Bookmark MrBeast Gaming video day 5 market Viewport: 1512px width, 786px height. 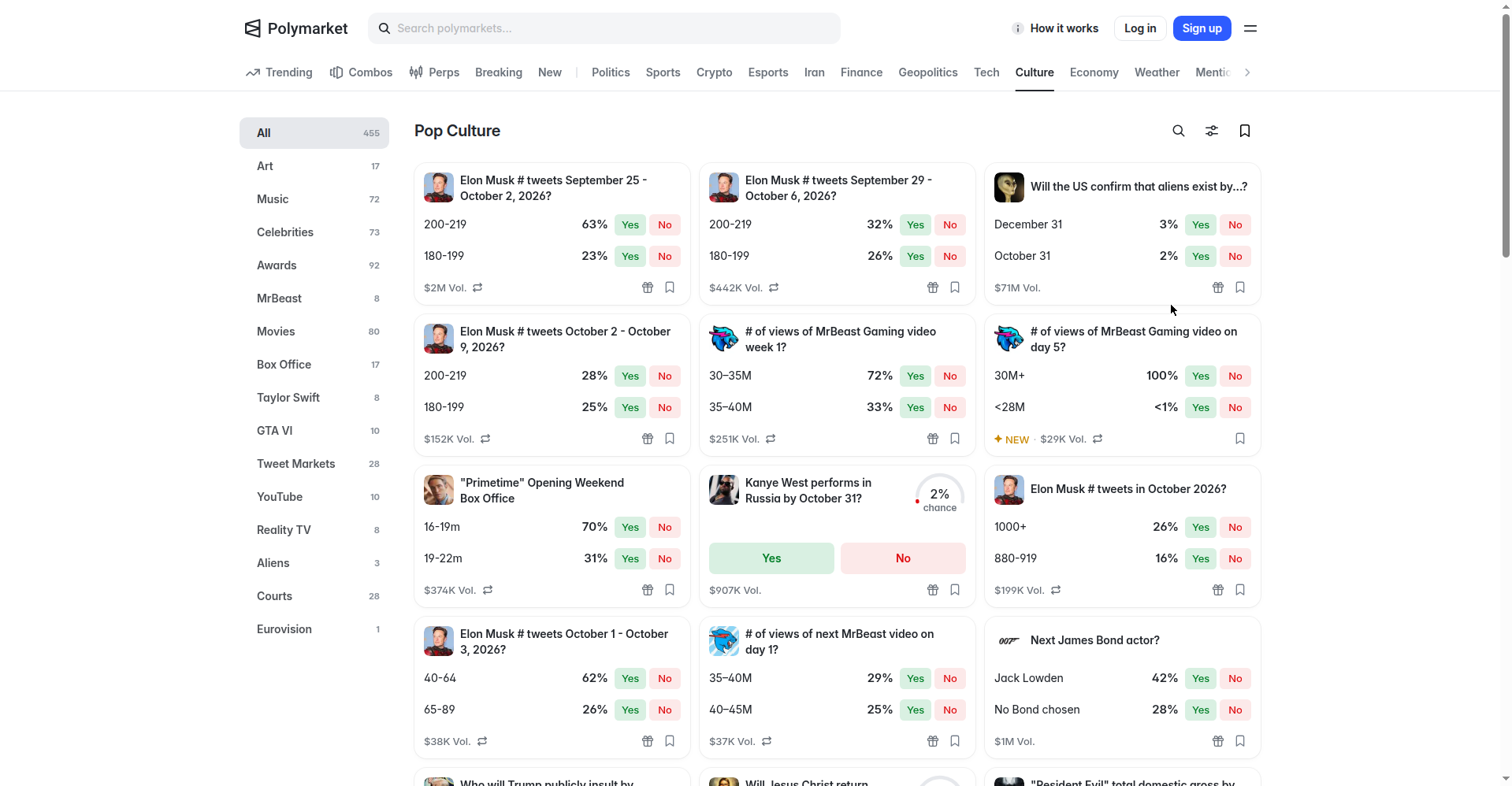tap(1240, 439)
